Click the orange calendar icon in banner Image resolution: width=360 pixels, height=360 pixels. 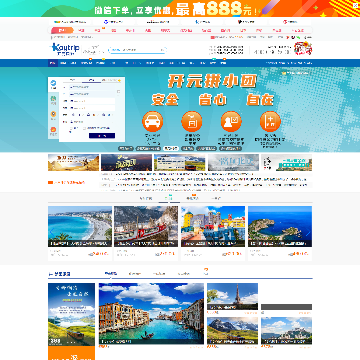(x=192, y=121)
